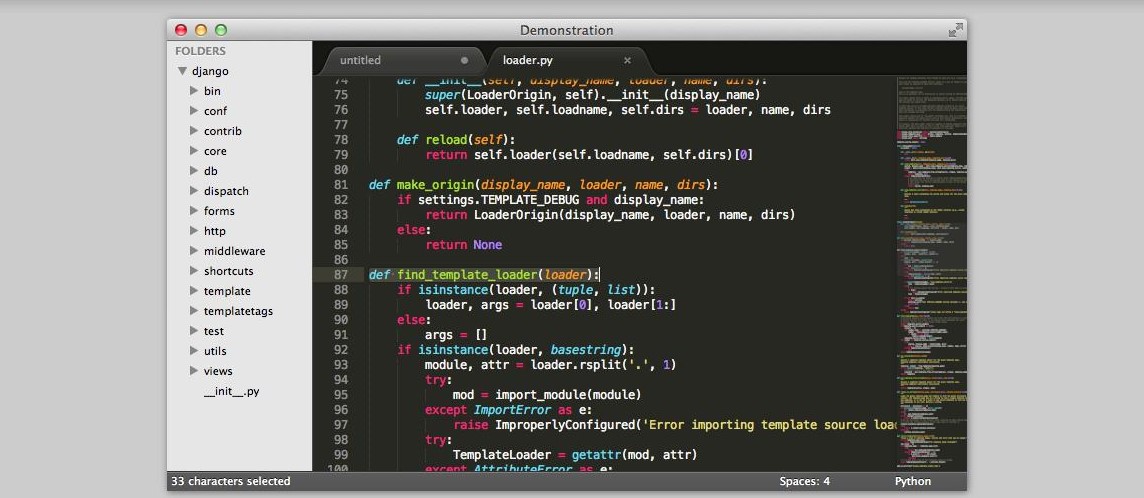Select the templatetags folder label
1144x498 pixels.
(x=238, y=311)
